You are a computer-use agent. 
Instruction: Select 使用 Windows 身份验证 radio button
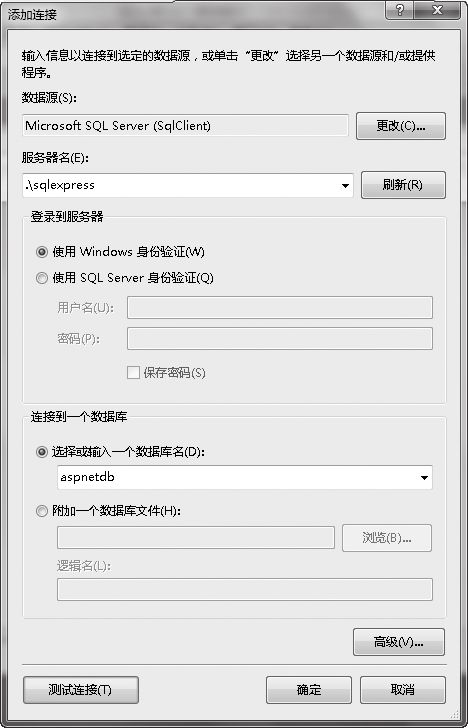pyautogui.click(x=42, y=252)
